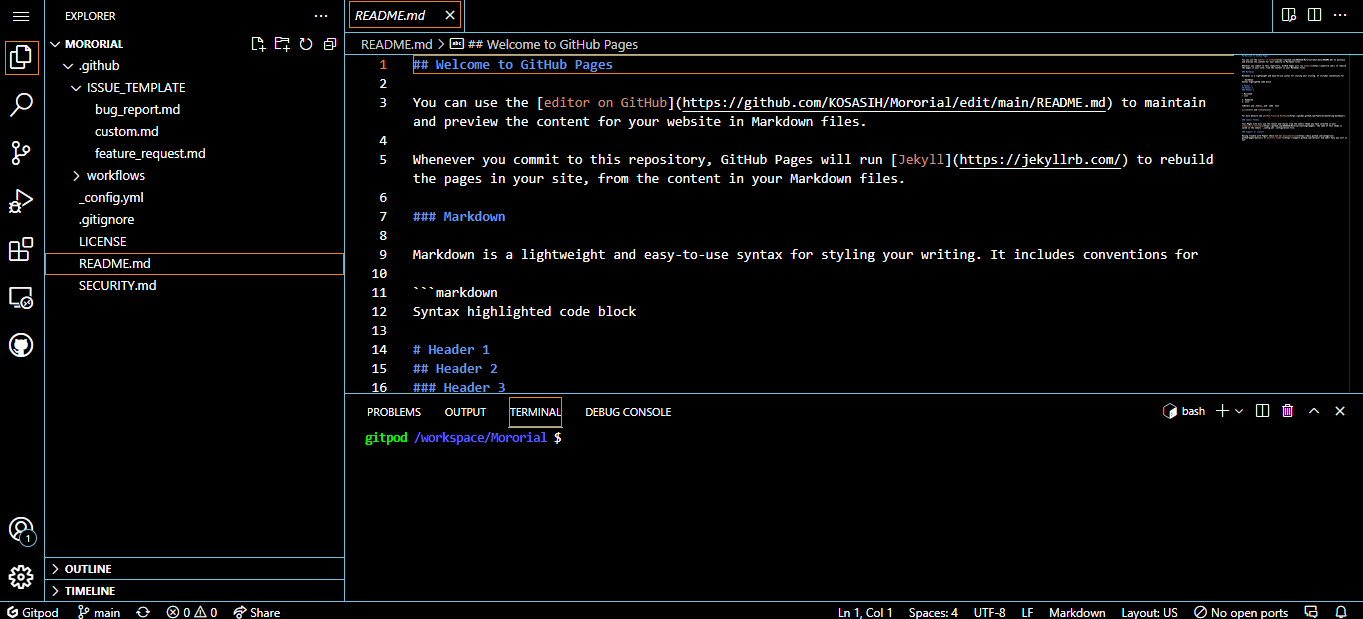Open editor more actions ellipsis
This screenshot has width=1363, height=619.
(x=1340, y=15)
